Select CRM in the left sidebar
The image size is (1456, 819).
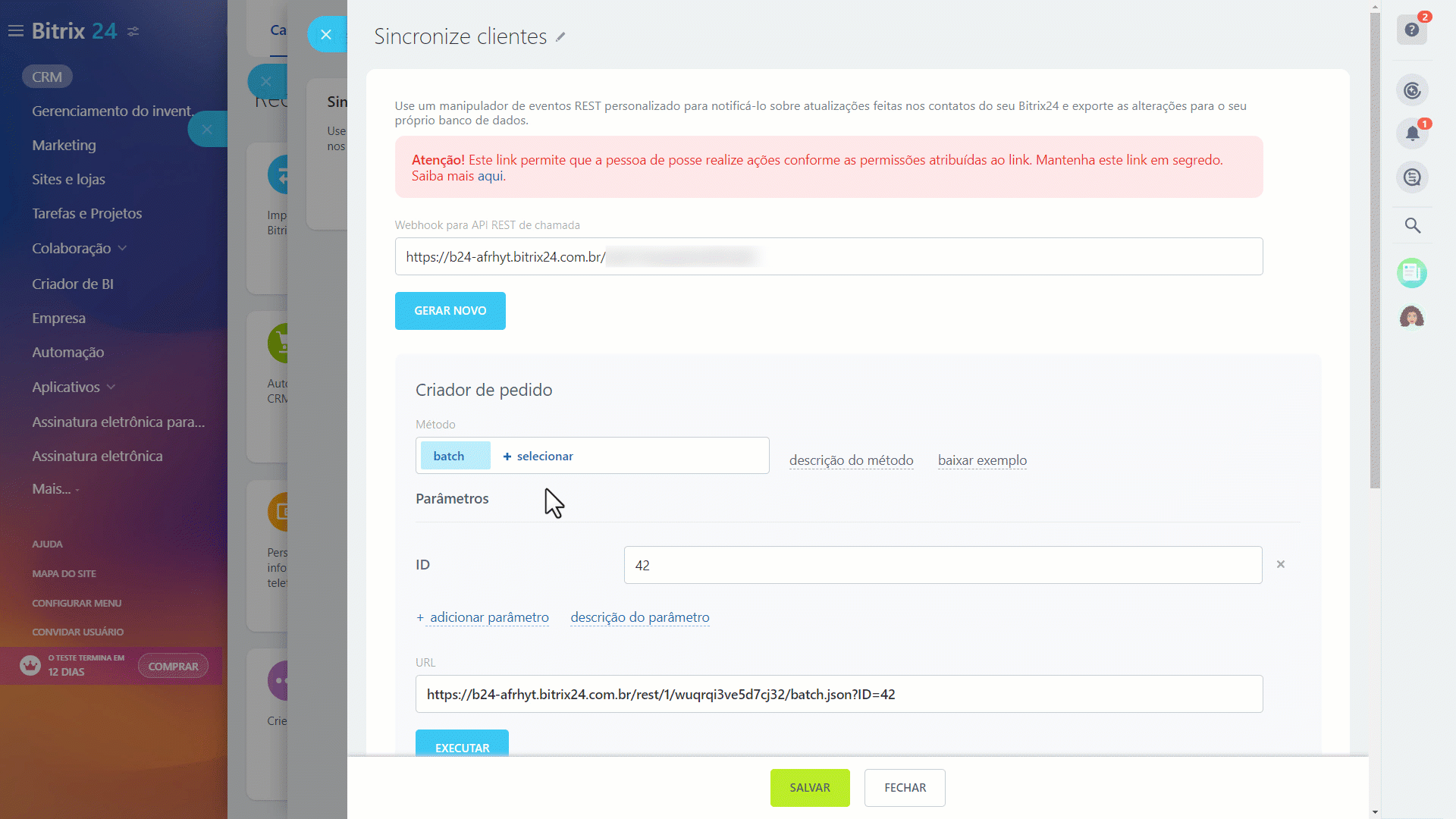point(47,76)
